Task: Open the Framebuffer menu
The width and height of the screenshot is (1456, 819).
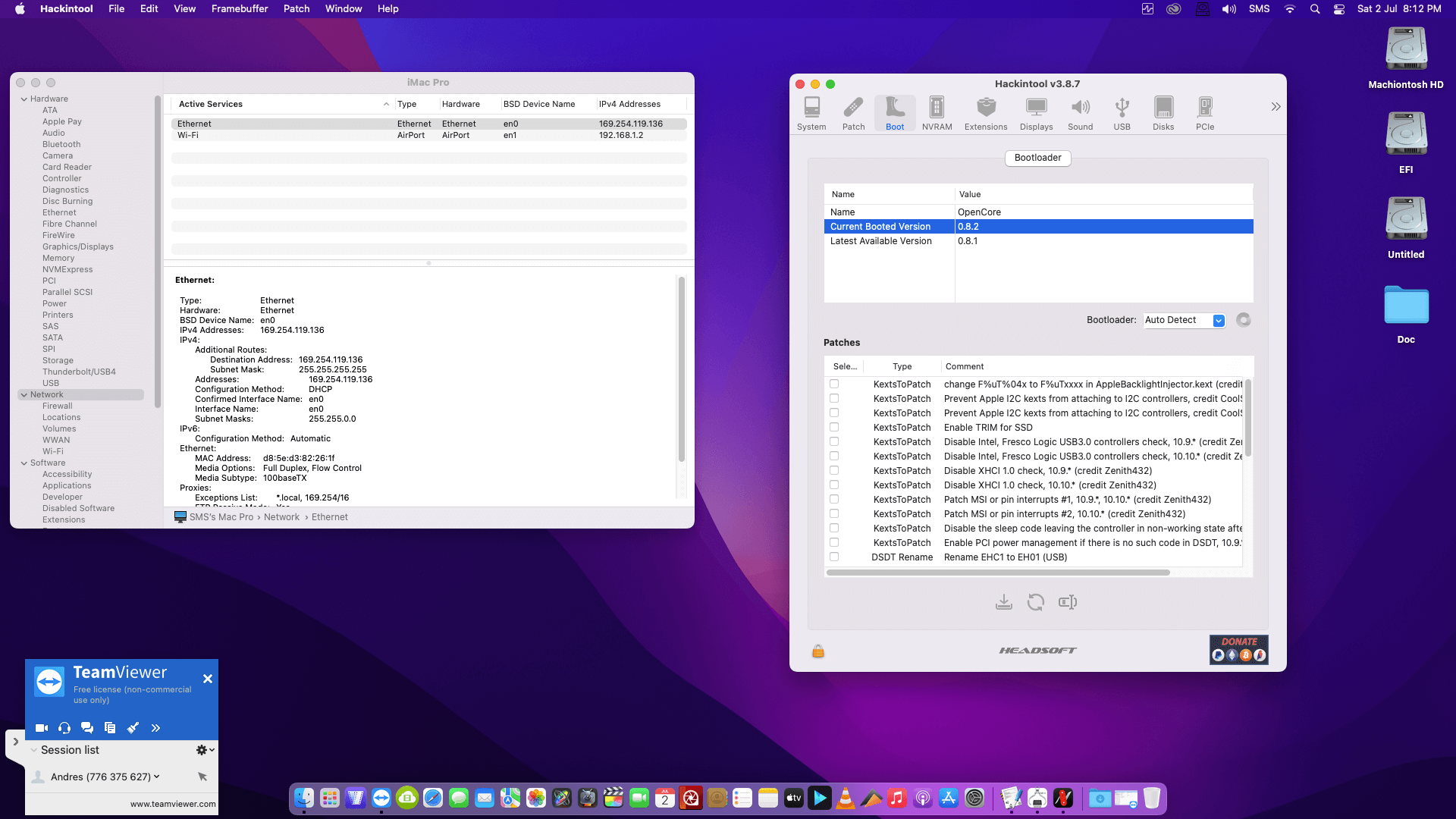Action: point(240,9)
